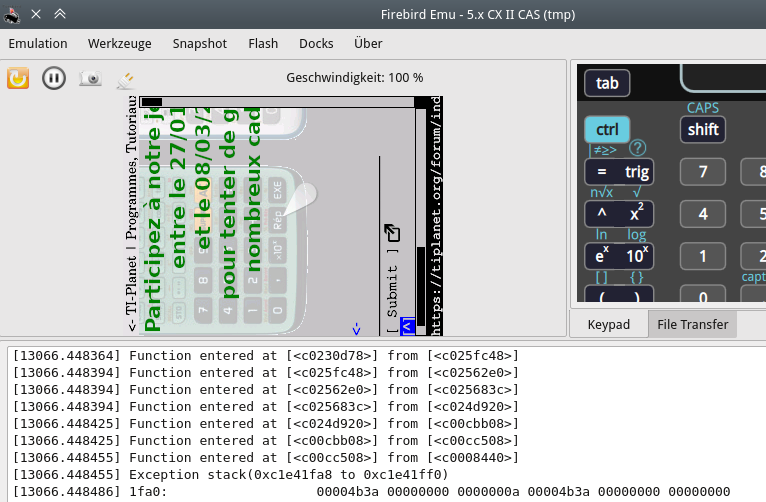Open the Snapshot menu
This screenshot has width=766, height=502.
[200, 43]
